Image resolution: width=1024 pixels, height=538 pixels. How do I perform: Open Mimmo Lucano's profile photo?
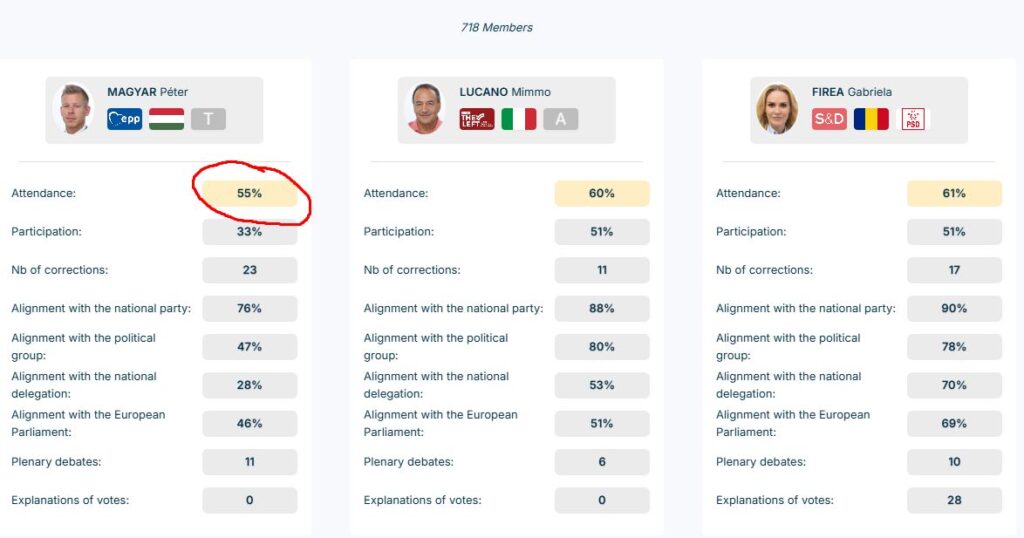(x=425, y=109)
